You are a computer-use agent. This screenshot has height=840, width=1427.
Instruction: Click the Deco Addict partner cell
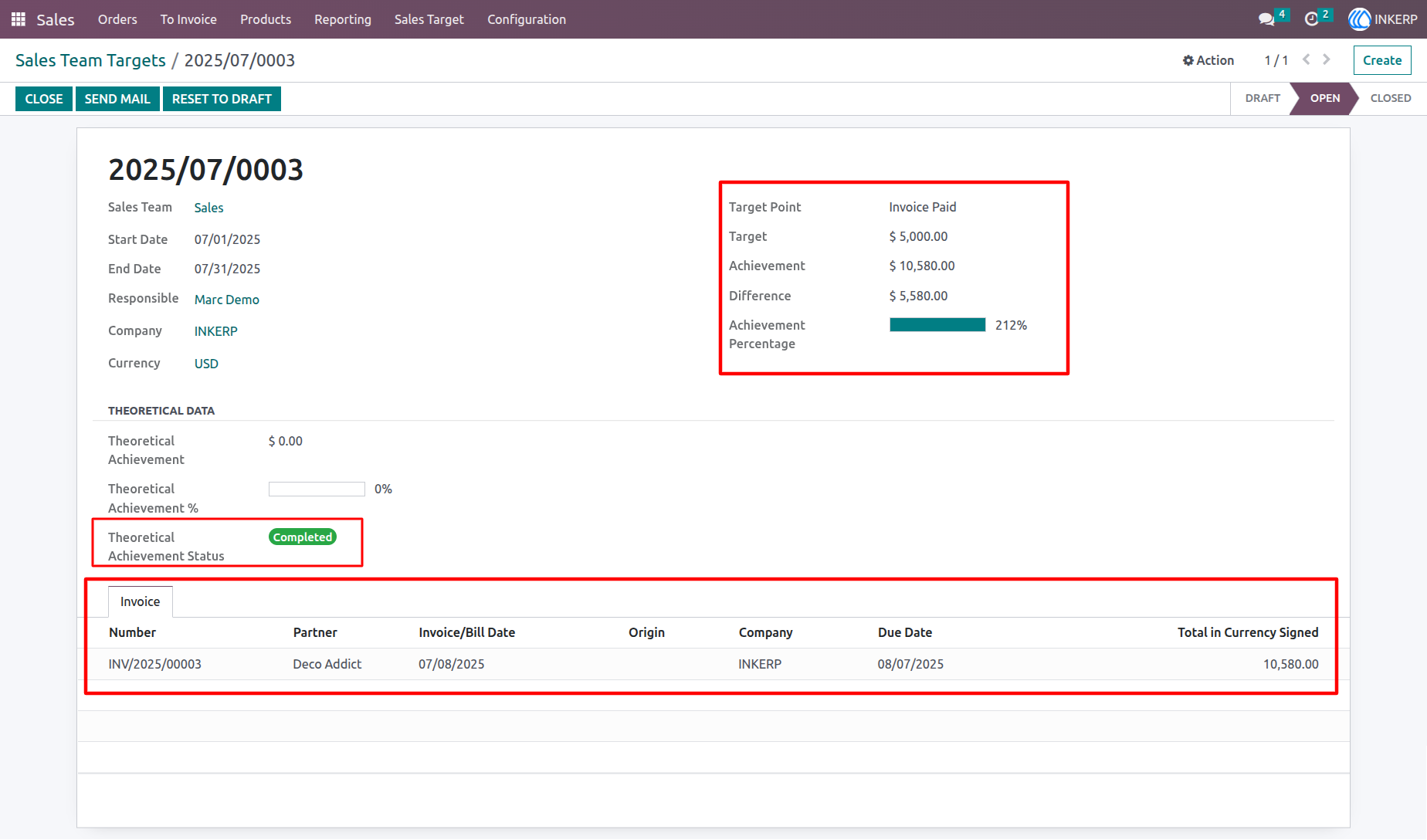tap(327, 664)
